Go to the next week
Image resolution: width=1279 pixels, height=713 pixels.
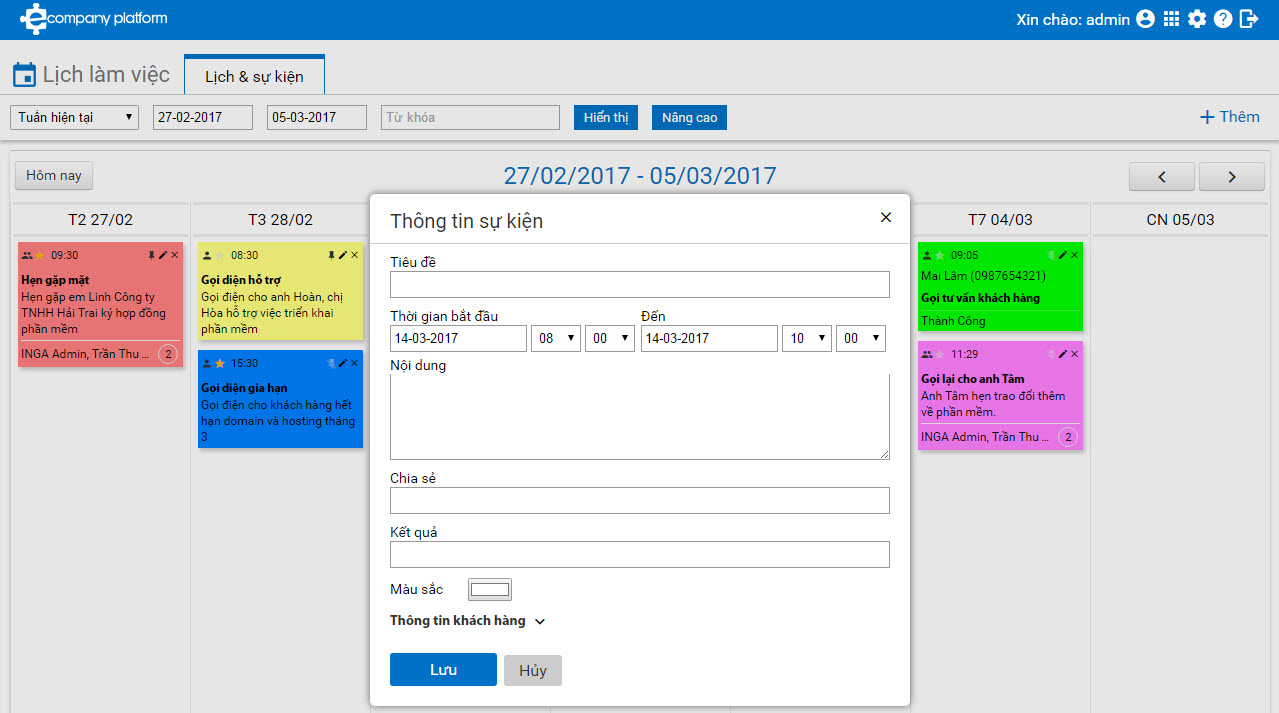(x=1232, y=176)
